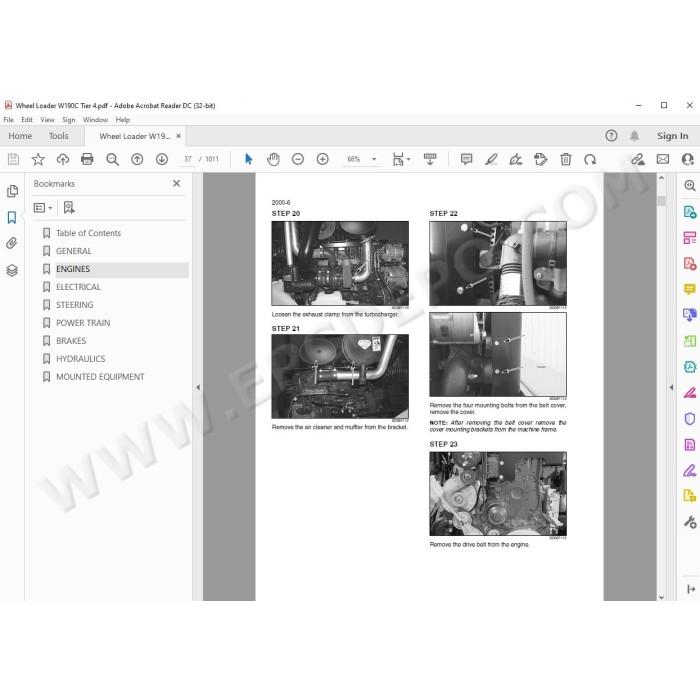The image size is (700, 700).
Task: Rotate the page view
Action: tap(590, 159)
